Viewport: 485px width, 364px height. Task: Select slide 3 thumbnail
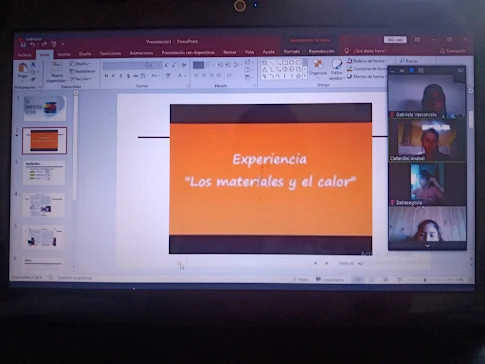coord(44,173)
